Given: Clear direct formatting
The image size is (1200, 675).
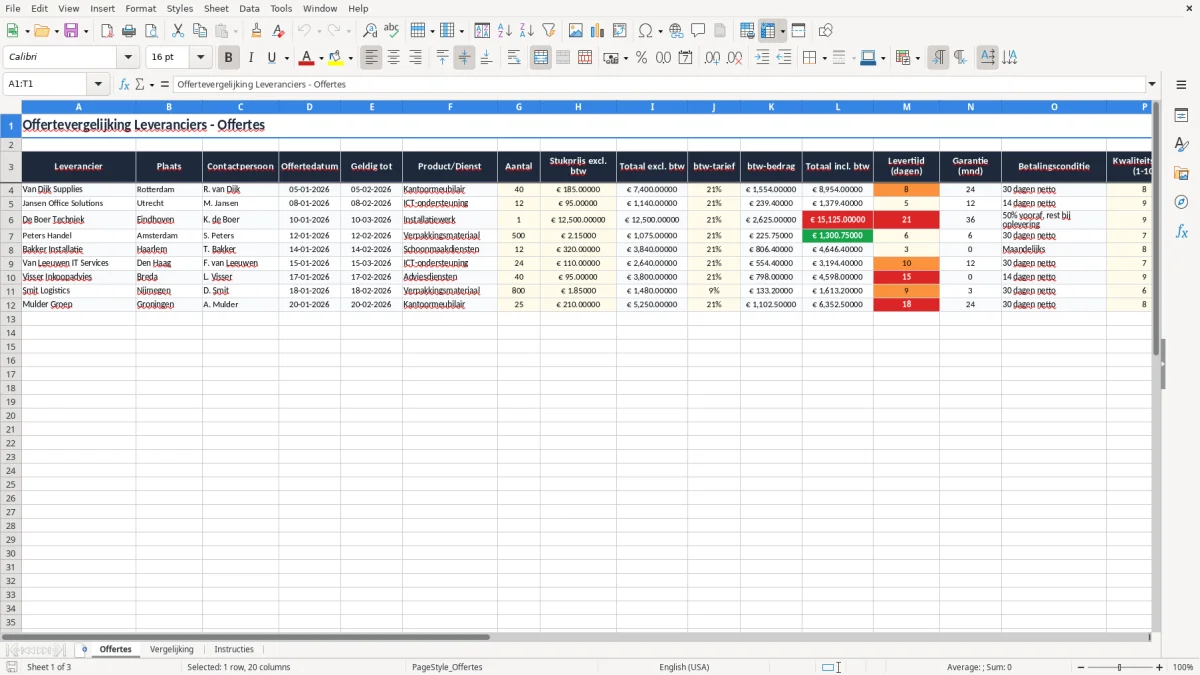Looking at the screenshot, I should (279, 31).
